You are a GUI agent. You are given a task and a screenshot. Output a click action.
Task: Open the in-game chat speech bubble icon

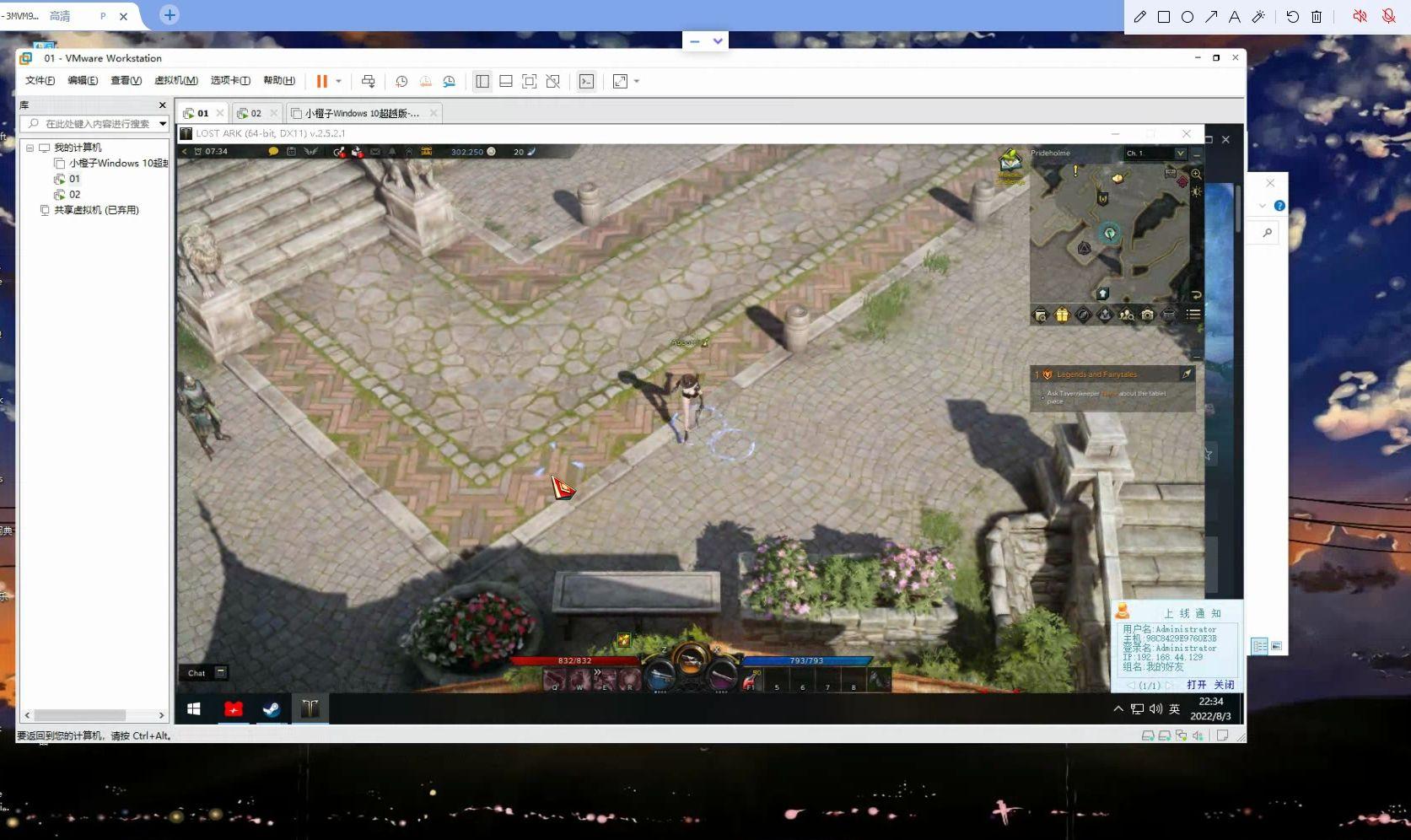pyautogui.click(x=273, y=152)
